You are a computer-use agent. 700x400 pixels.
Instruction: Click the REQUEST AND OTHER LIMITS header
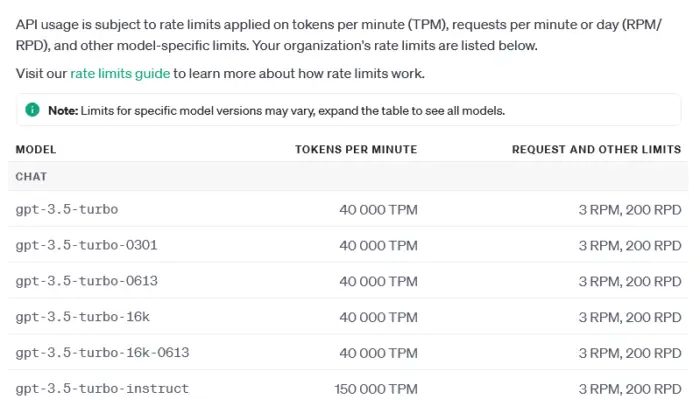pos(596,149)
